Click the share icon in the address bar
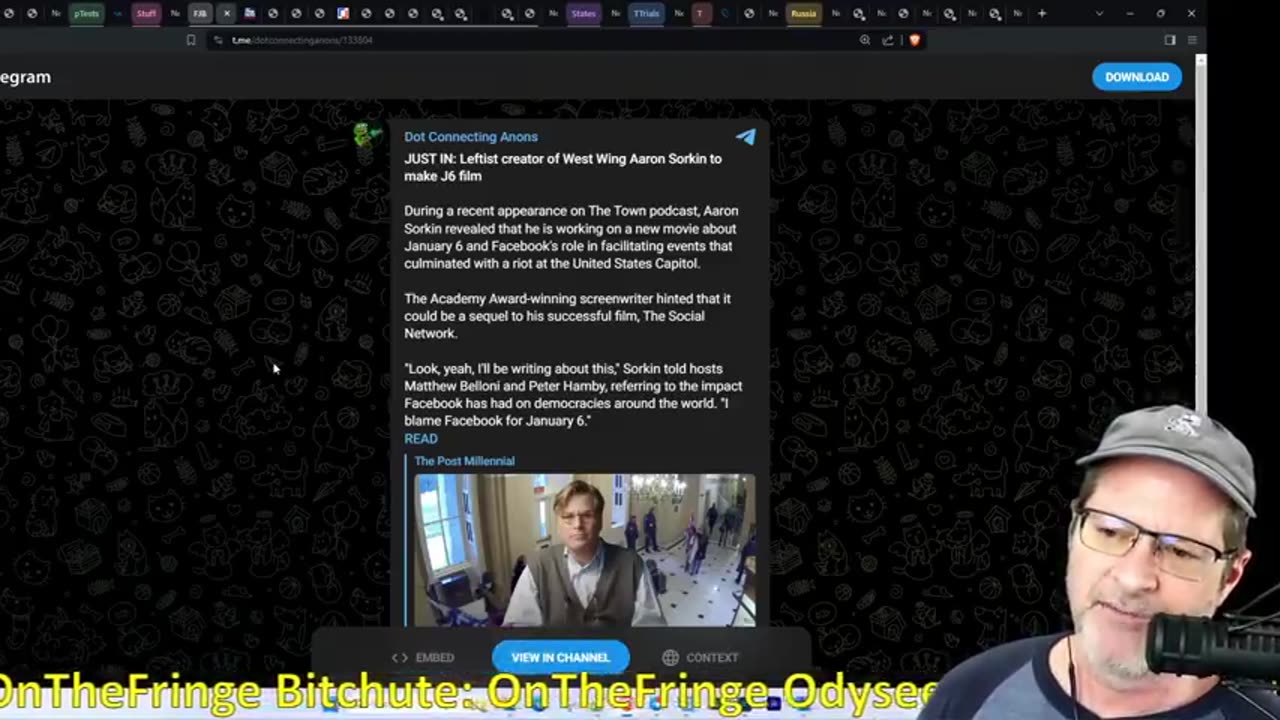 pyautogui.click(x=888, y=40)
